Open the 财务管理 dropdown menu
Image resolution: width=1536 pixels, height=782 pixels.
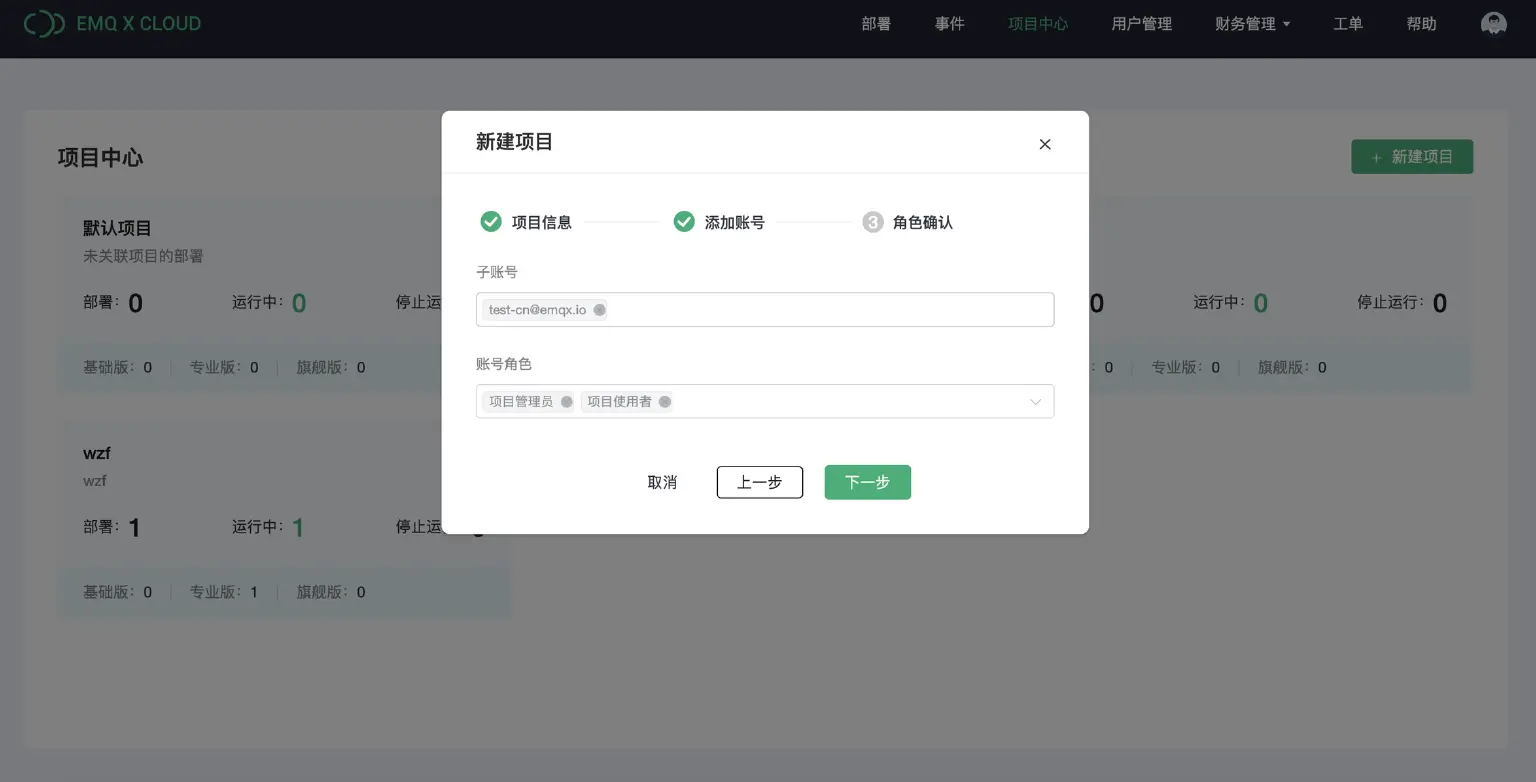click(1251, 23)
